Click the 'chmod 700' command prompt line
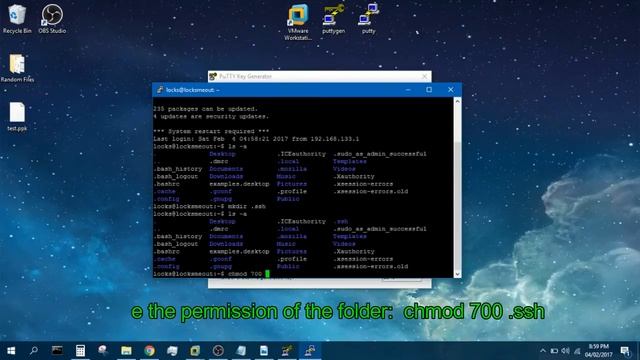Image resolution: width=640 pixels, height=360 pixels. [x=211, y=274]
